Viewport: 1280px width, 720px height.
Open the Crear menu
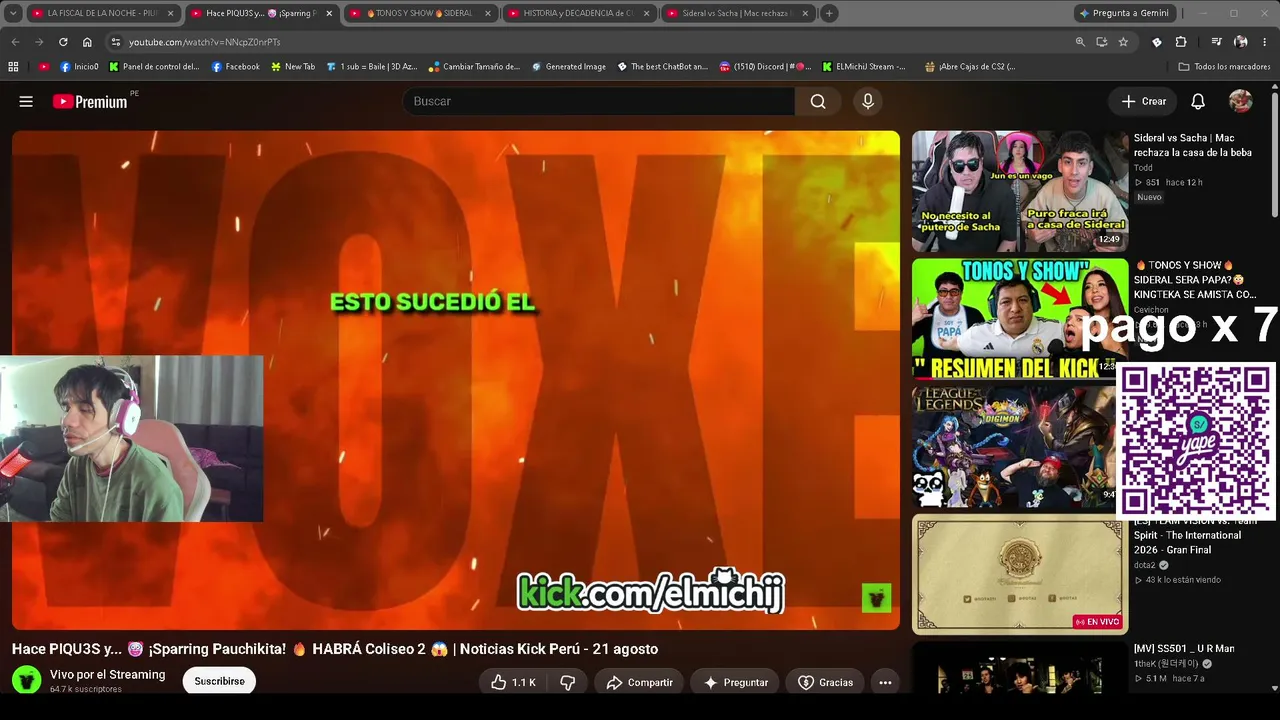(1143, 101)
